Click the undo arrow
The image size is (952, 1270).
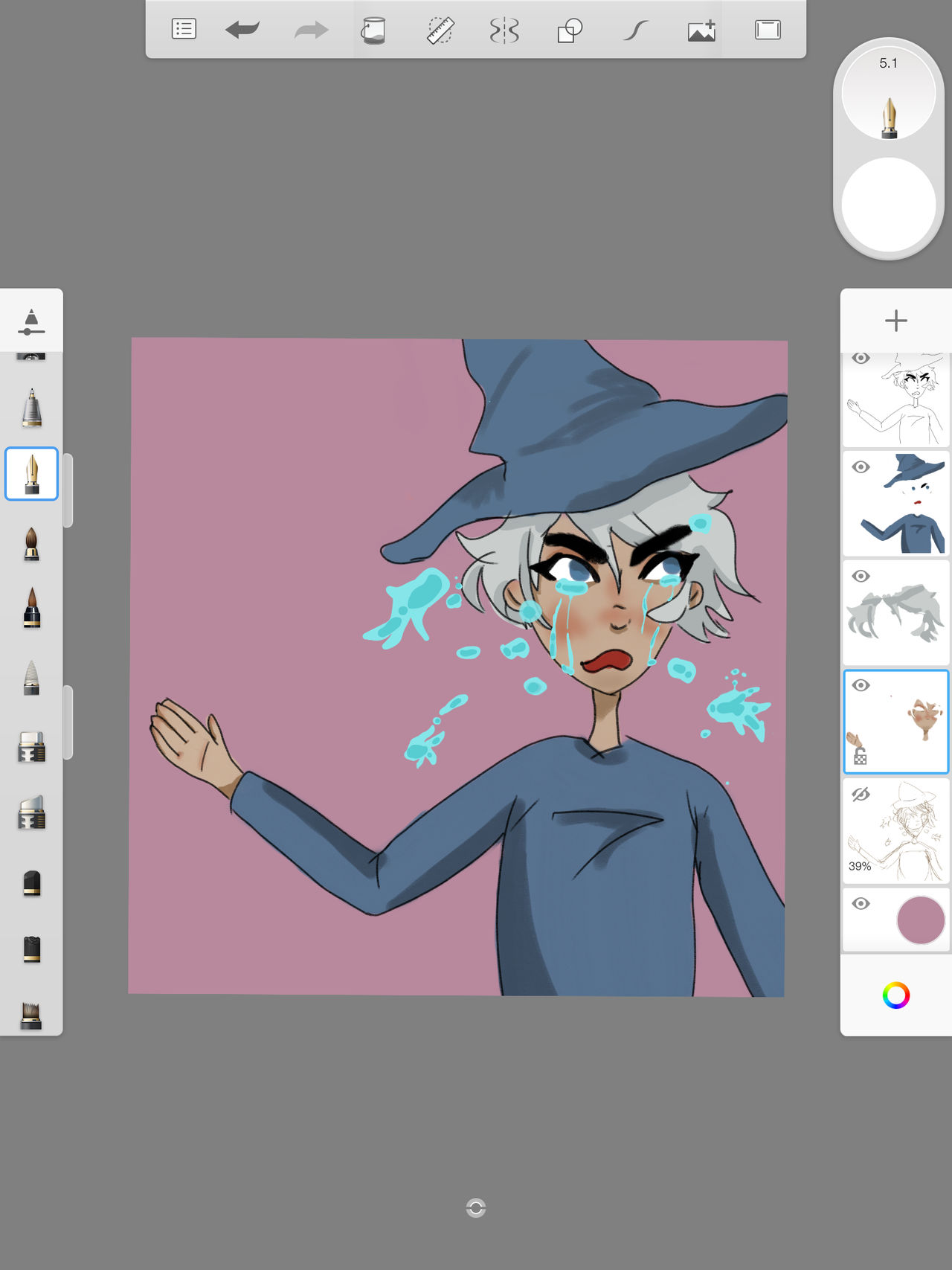(x=242, y=30)
